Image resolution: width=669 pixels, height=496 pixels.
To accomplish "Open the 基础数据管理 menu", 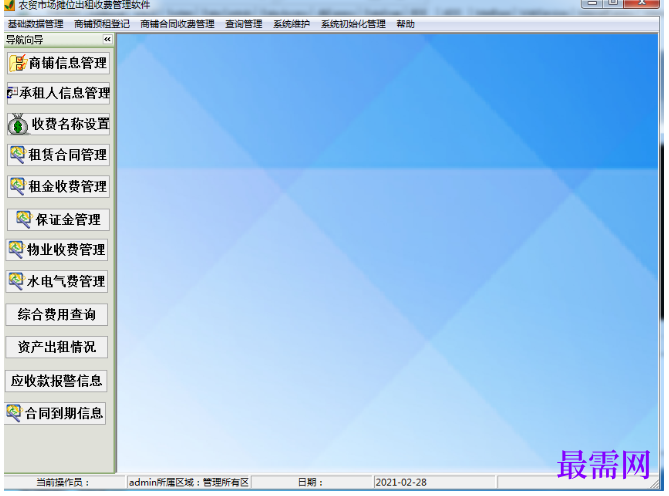I will click(35, 24).
